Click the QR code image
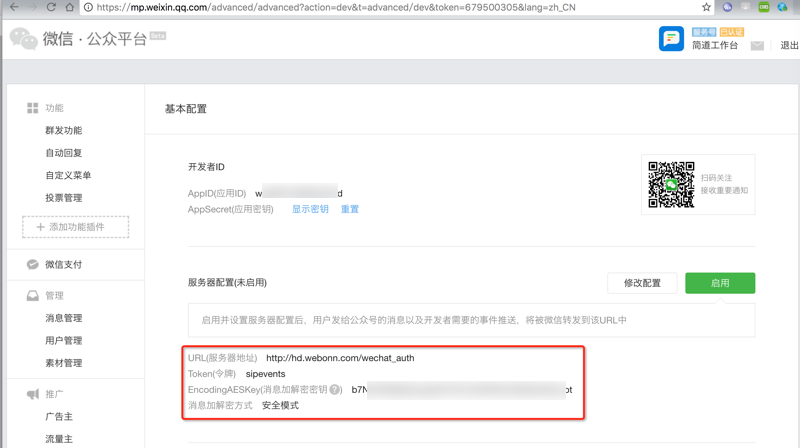The height and width of the screenshot is (448, 800). pyautogui.click(x=671, y=185)
